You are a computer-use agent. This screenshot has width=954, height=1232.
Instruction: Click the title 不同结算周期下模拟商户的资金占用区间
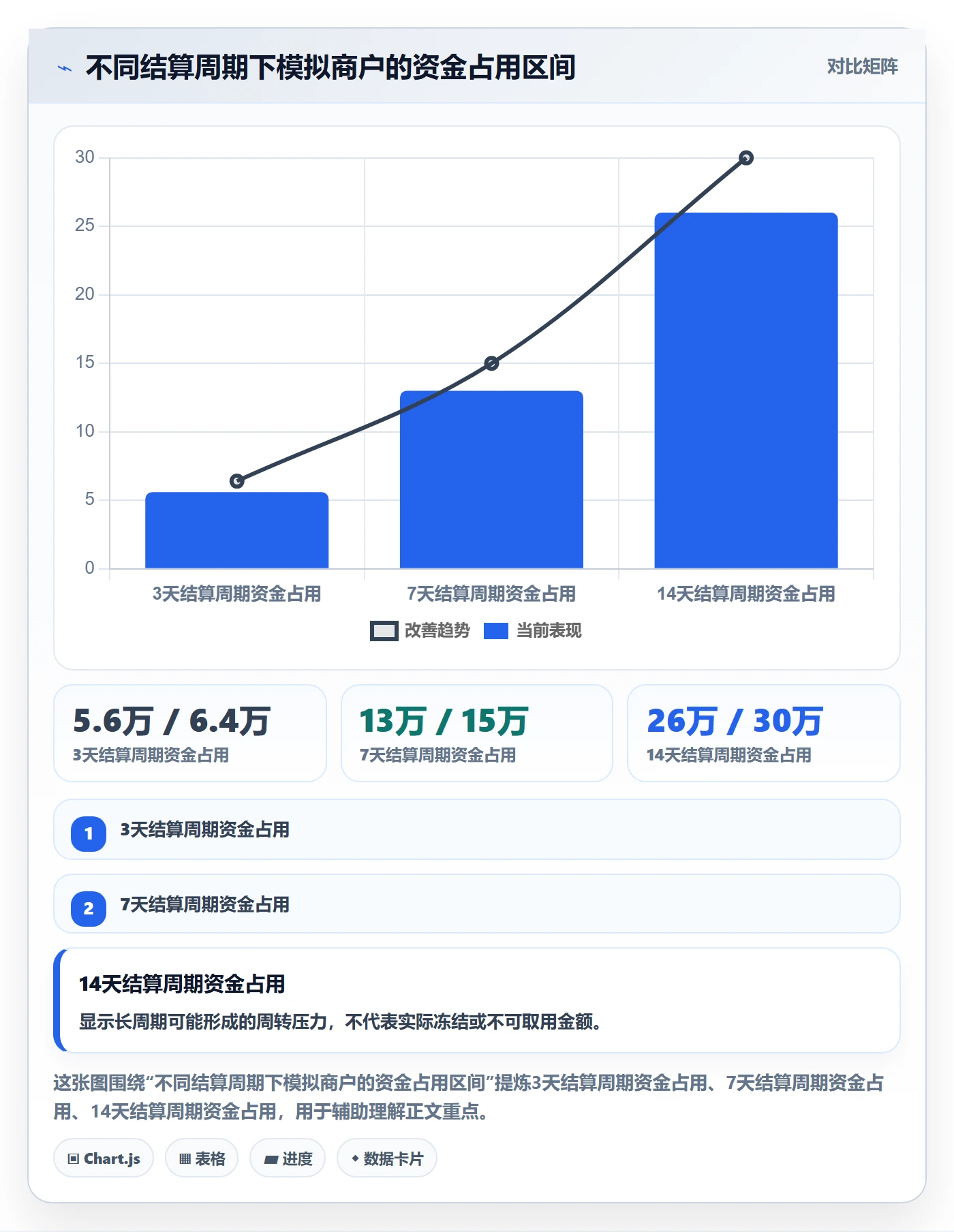tap(330, 67)
